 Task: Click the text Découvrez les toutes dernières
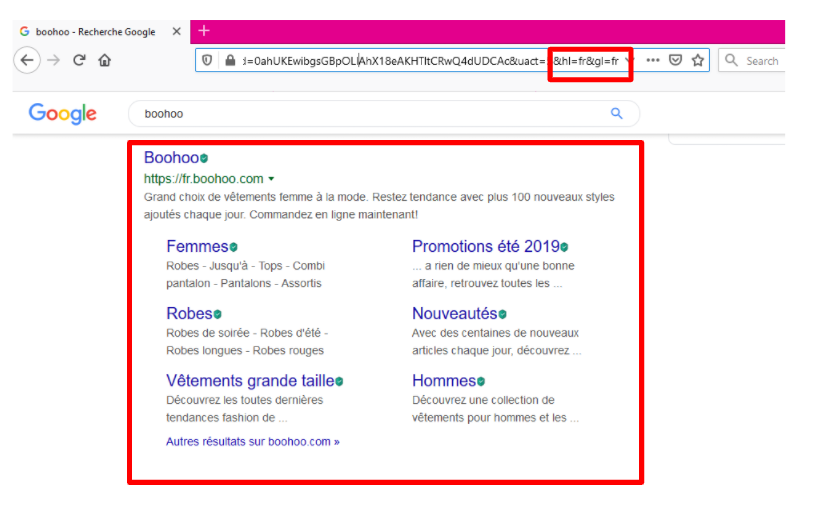(245, 400)
